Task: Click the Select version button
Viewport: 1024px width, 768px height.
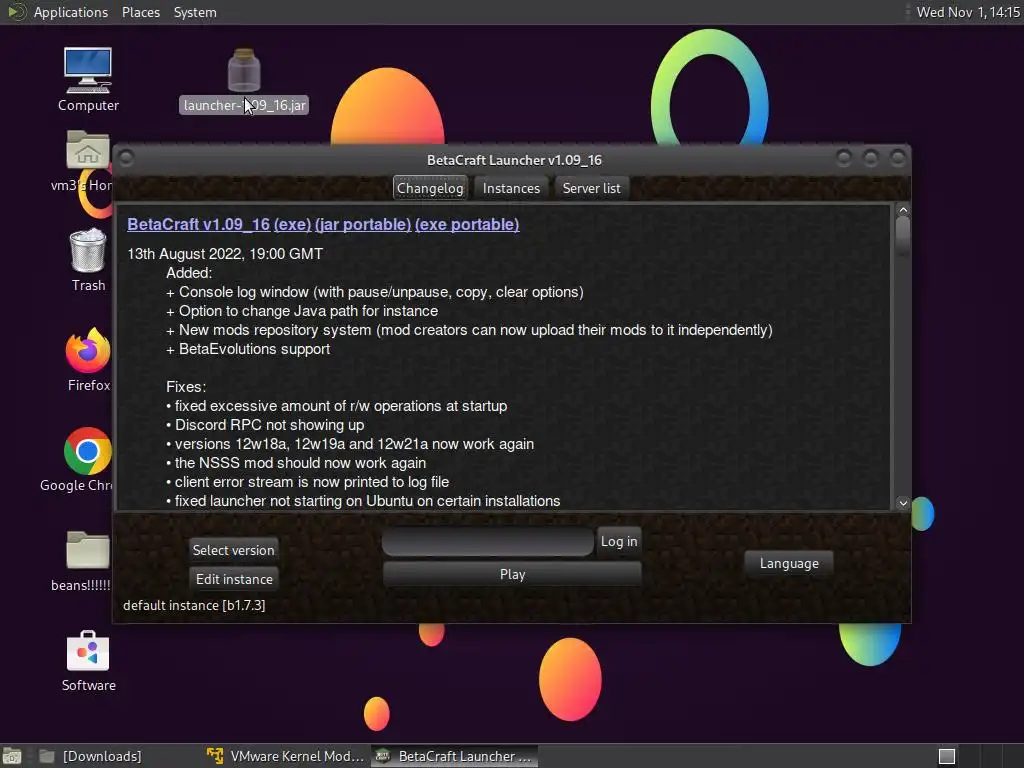Action: [x=233, y=550]
